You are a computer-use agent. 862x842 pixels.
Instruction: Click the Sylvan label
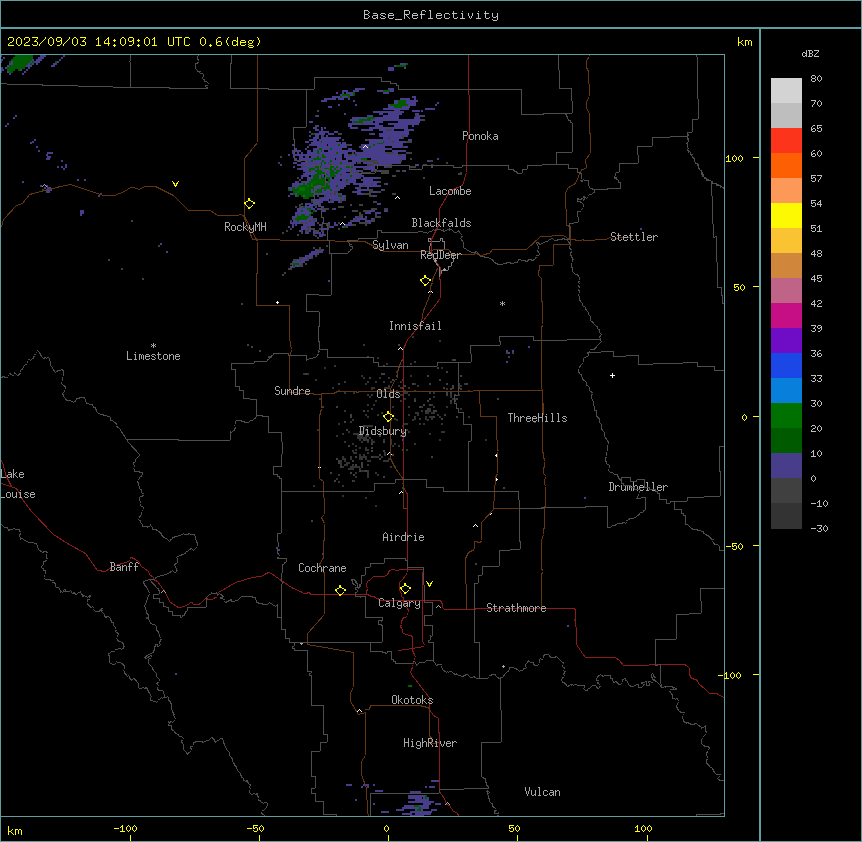[x=390, y=245]
